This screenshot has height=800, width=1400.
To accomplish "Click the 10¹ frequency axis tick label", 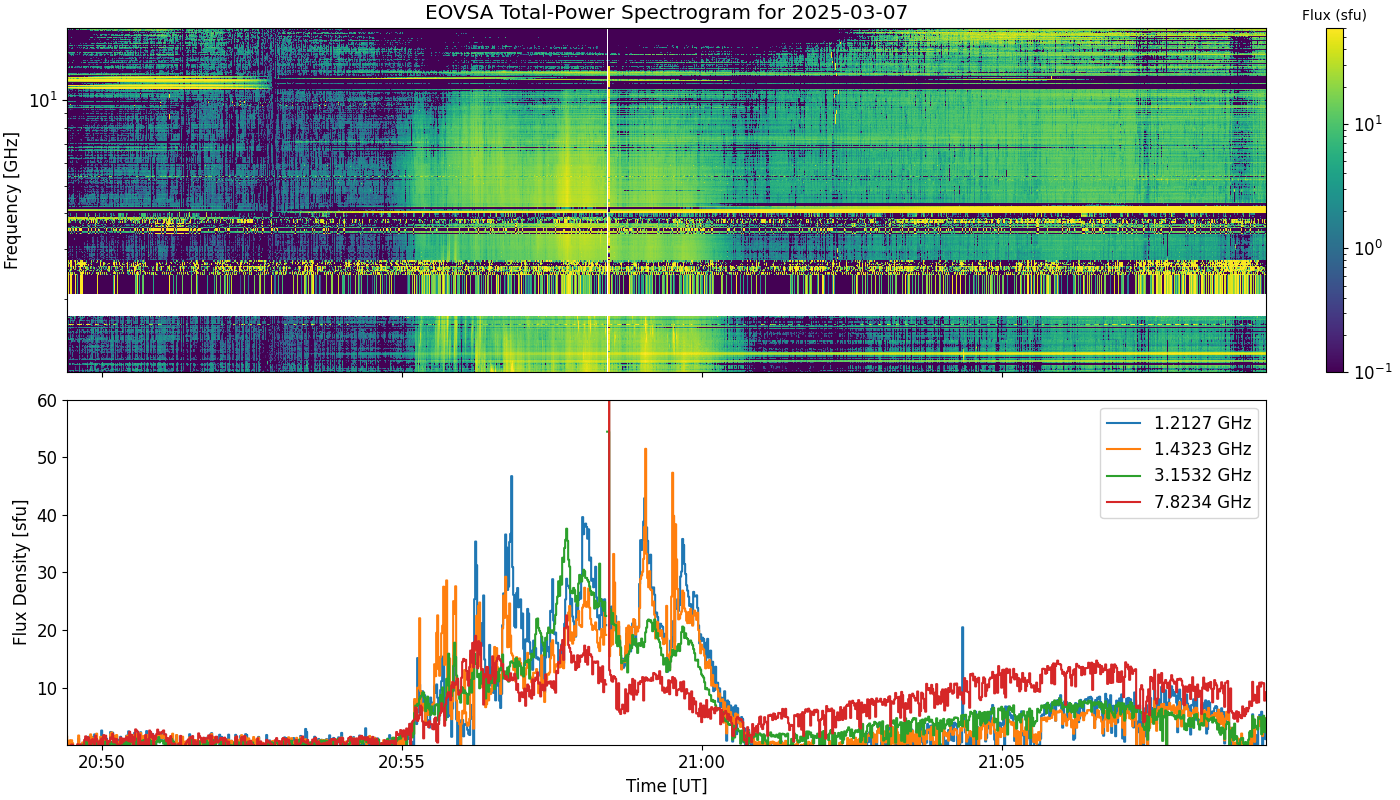I will point(44,99).
